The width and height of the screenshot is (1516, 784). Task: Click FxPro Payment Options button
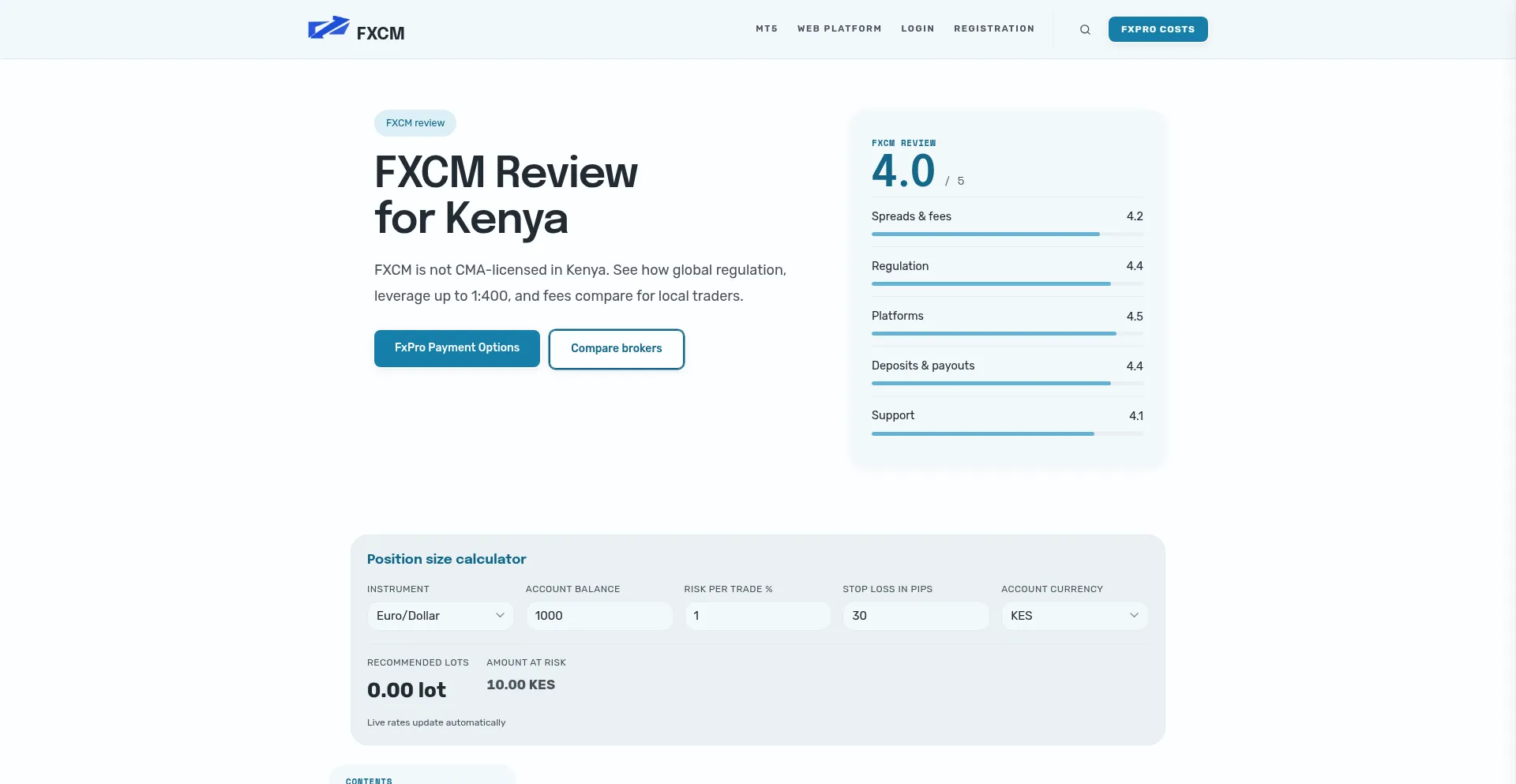457,348
